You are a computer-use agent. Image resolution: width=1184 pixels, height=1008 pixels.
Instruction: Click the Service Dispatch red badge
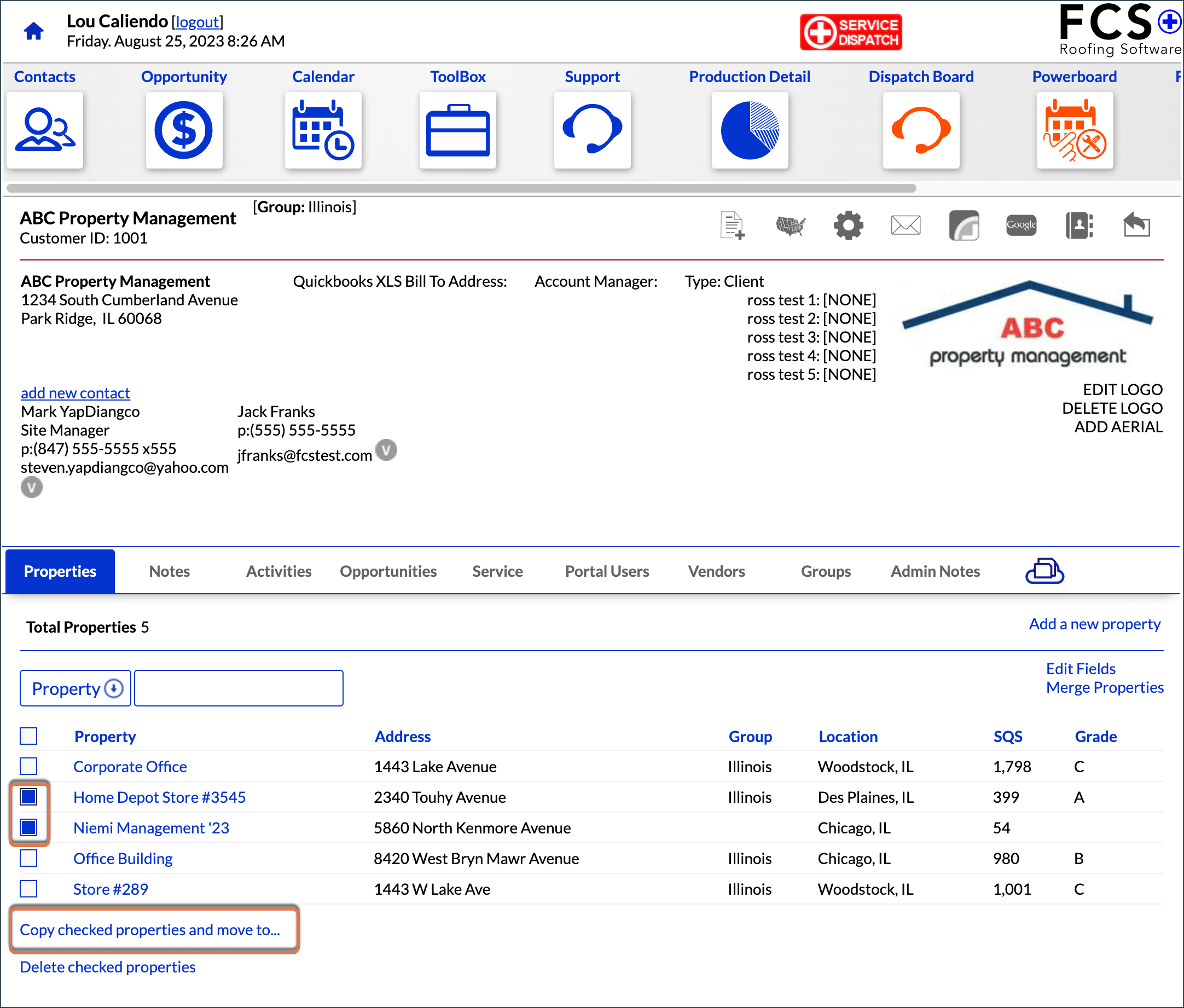coord(851,32)
